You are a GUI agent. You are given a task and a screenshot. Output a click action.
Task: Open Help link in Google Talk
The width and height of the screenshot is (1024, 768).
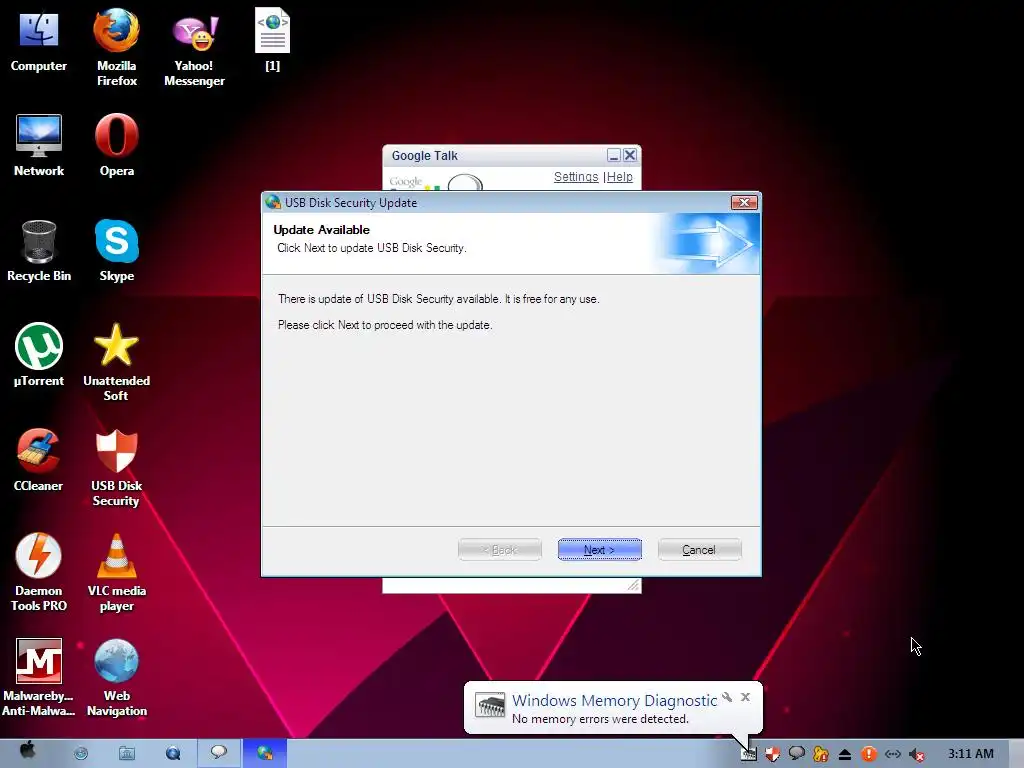point(620,177)
